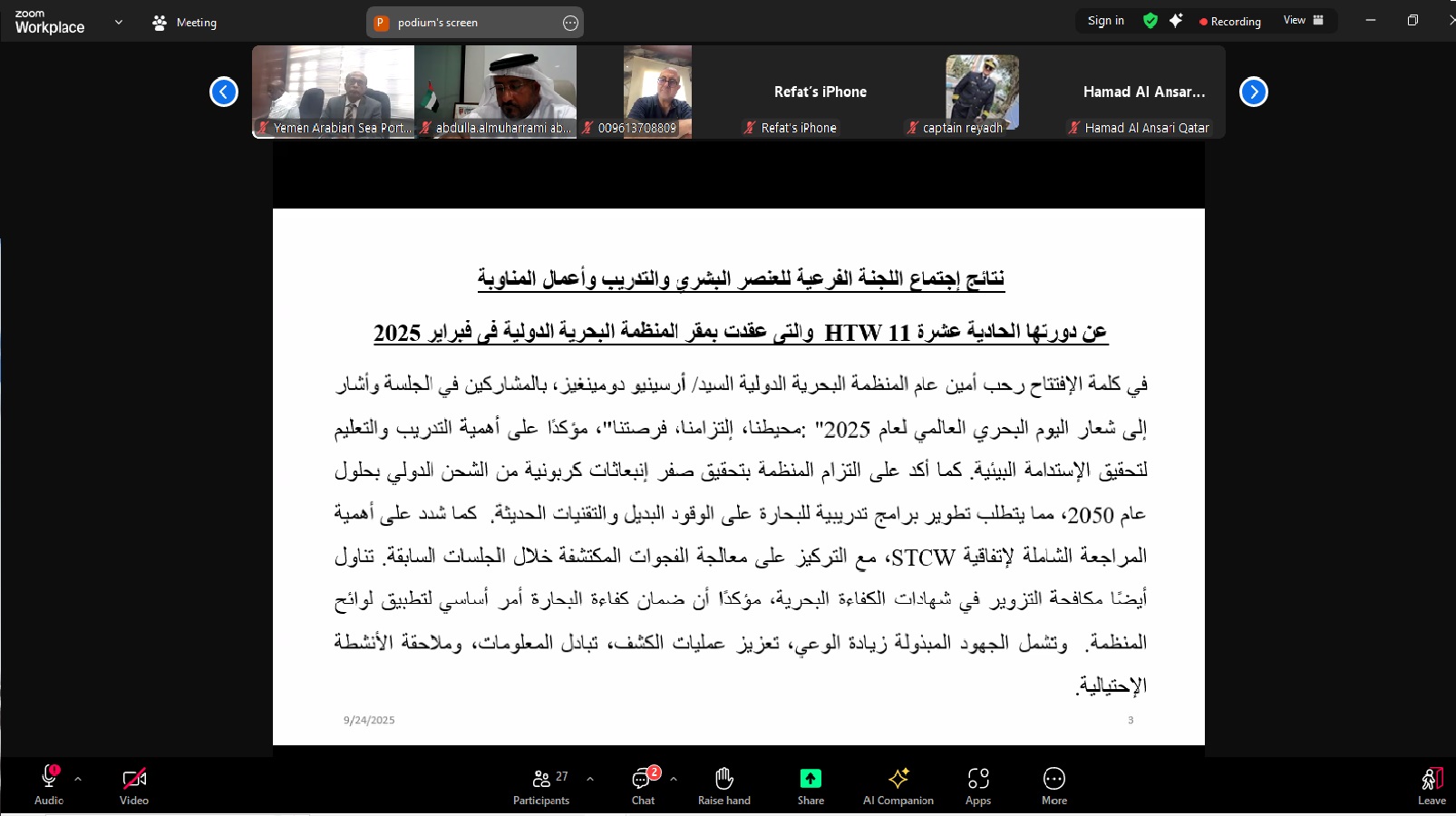Click muted mic icon on Hamad Al Ansari label
The width and height of the screenshot is (1456, 816).
click(1074, 128)
